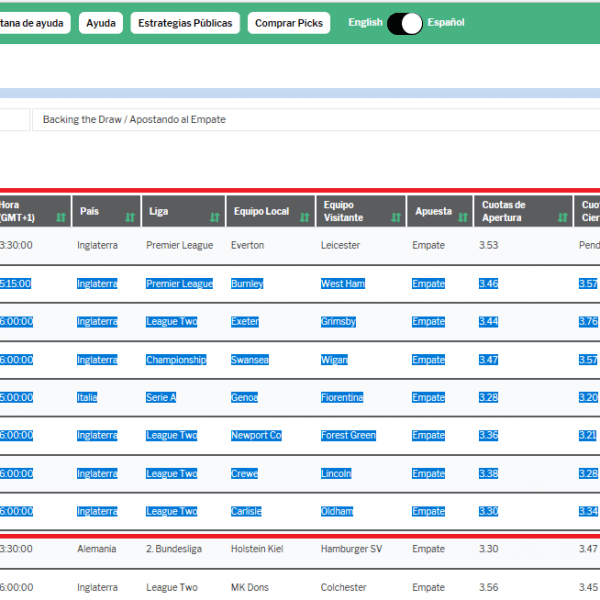Toggle the English/Español language switch
The image size is (600, 600).
tap(405, 23)
